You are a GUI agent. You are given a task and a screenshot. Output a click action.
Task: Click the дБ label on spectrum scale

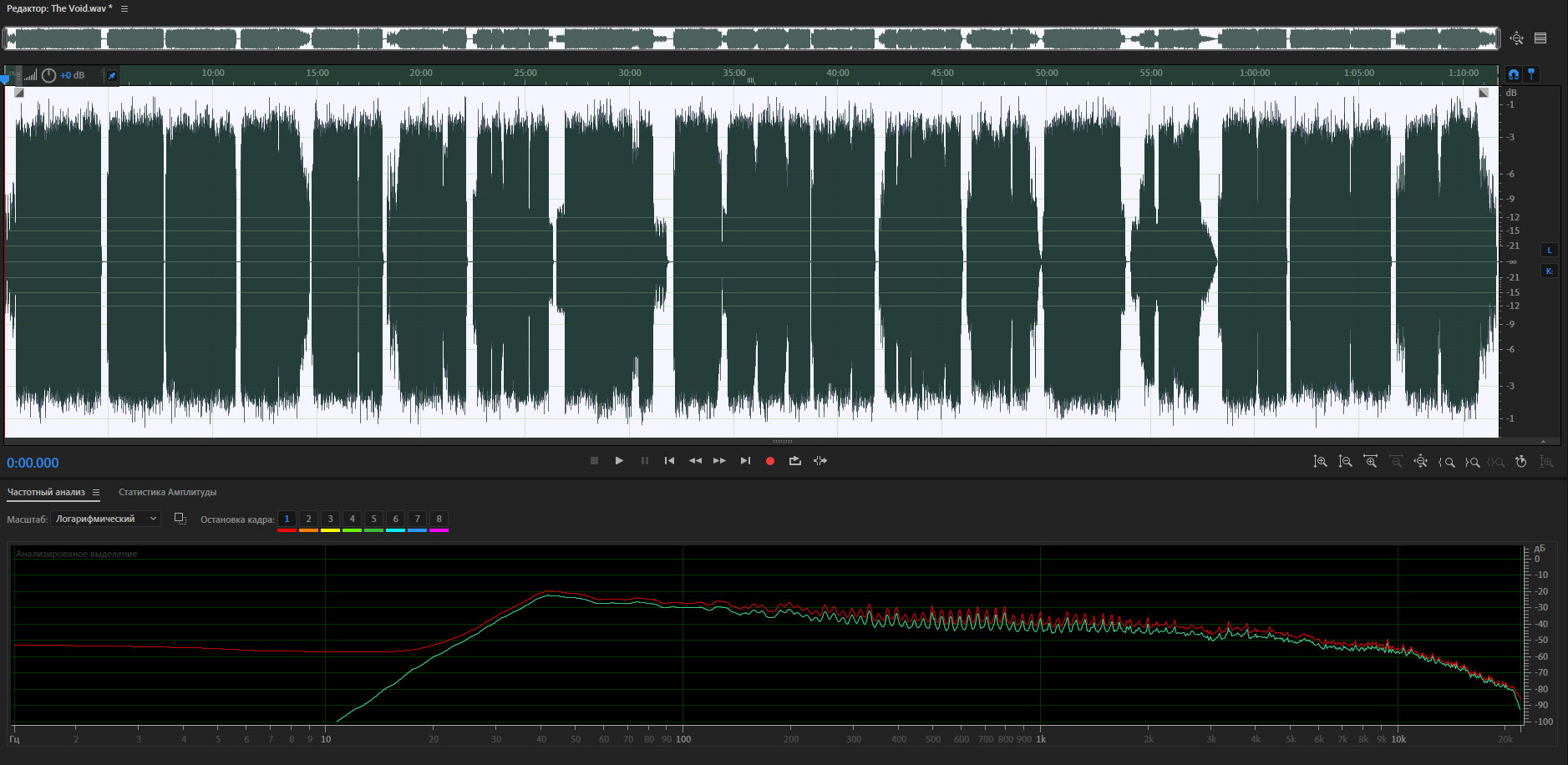1540,549
